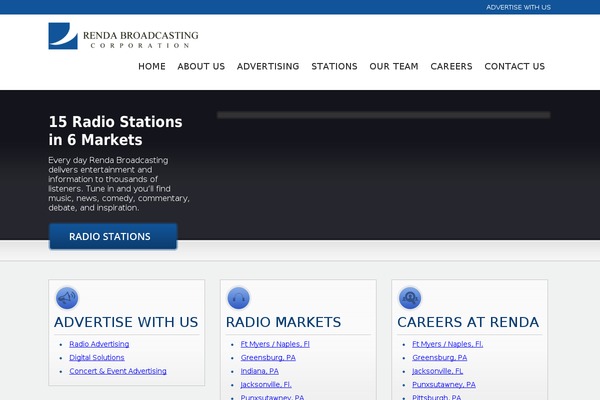The image size is (600, 400).
Task: Click the Careers at Renda heading
Action: click(468, 322)
